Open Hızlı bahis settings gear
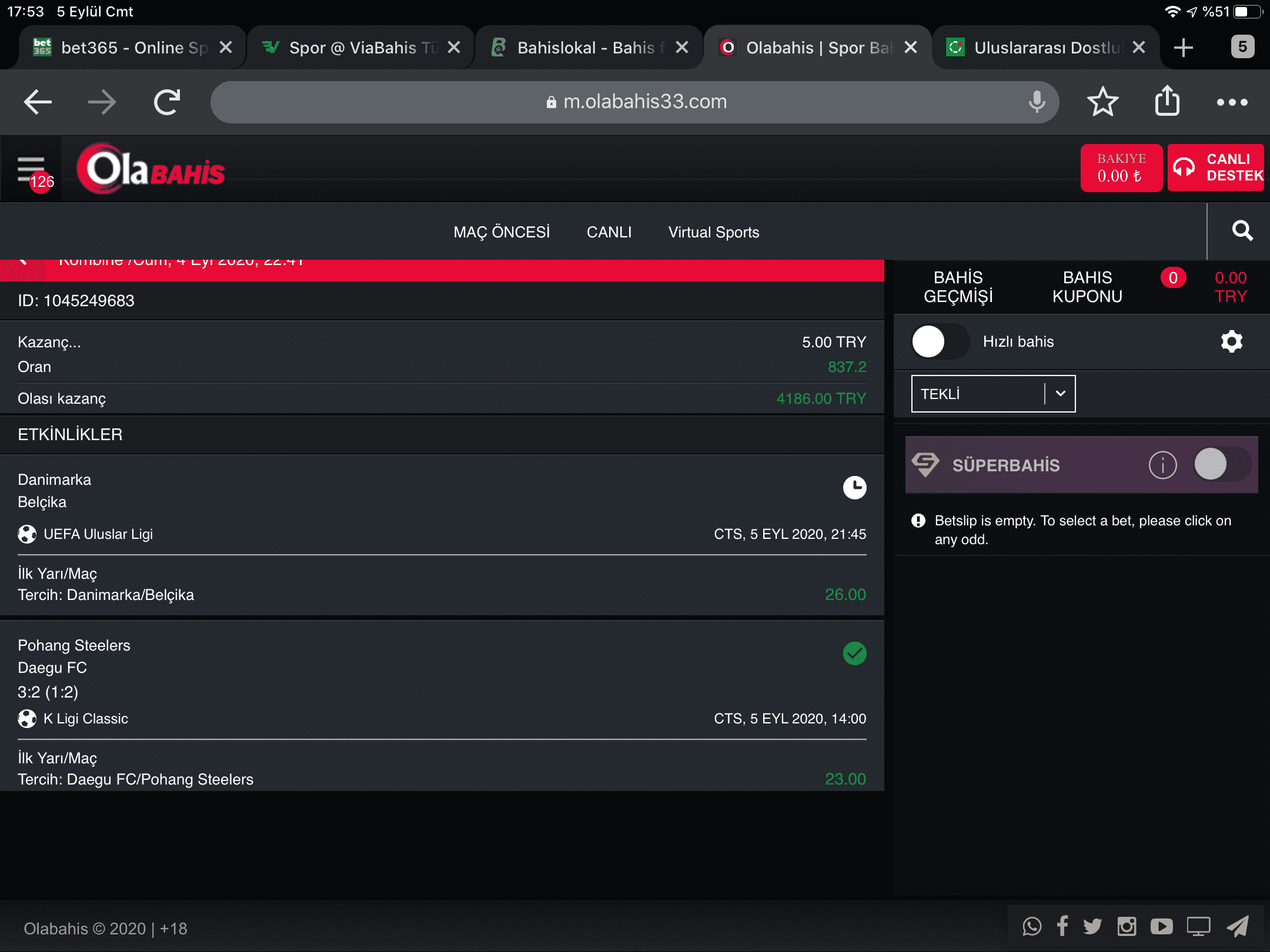The width and height of the screenshot is (1270, 952). [1232, 341]
